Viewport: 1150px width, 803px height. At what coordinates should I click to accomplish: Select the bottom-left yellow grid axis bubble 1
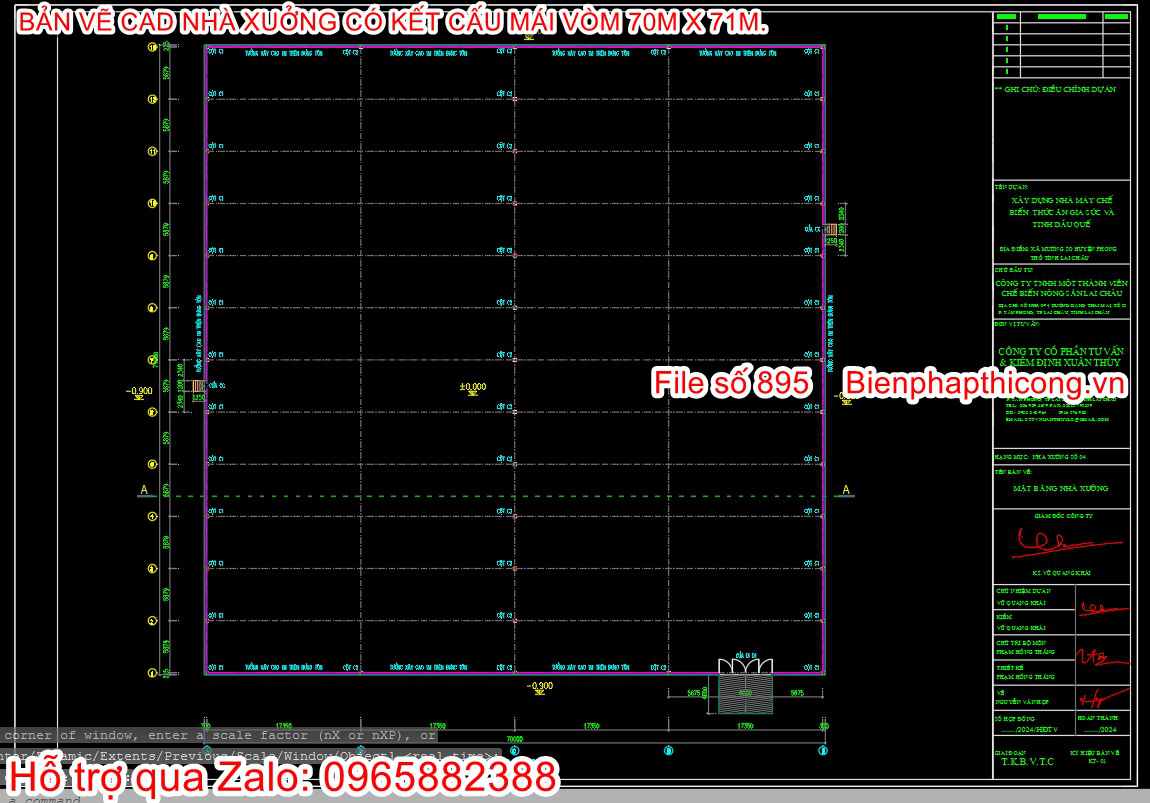[x=153, y=672]
